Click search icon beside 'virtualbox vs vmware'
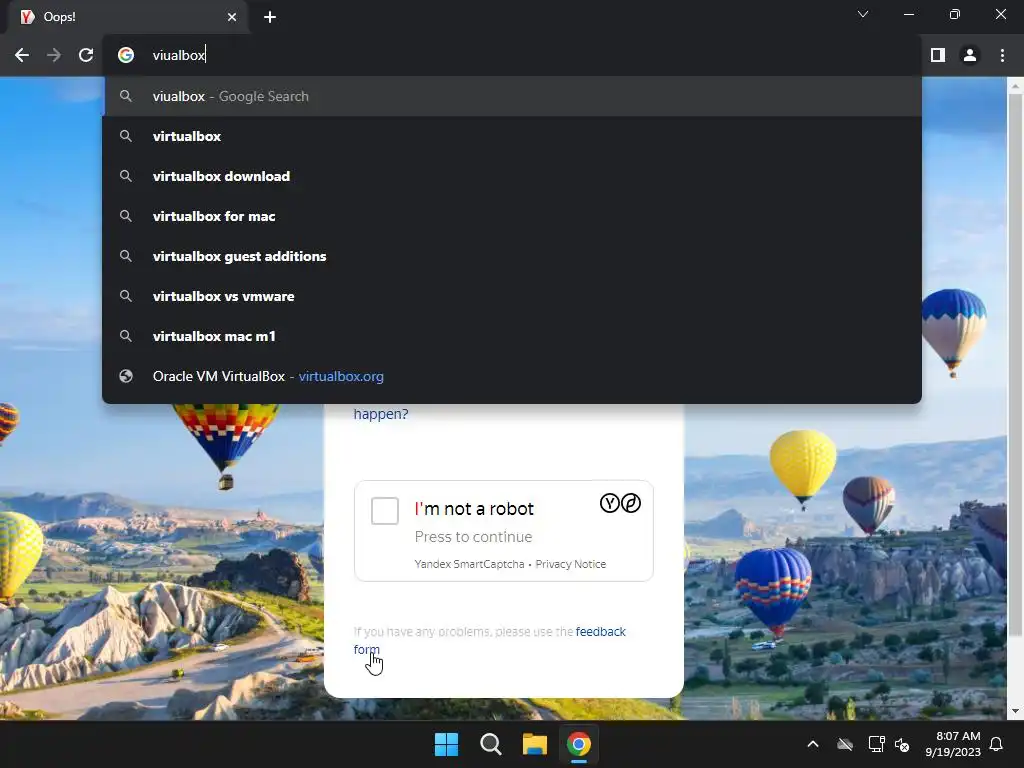Image resolution: width=1024 pixels, height=768 pixels. click(x=126, y=296)
